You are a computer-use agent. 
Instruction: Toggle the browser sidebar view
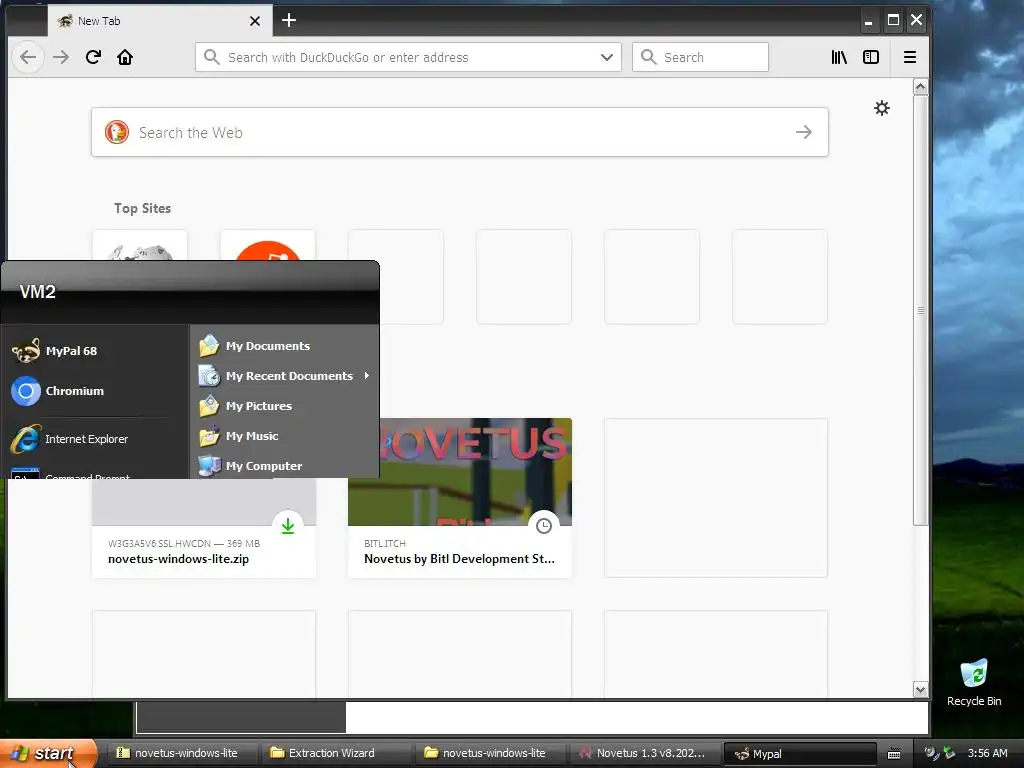[x=871, y=57]
